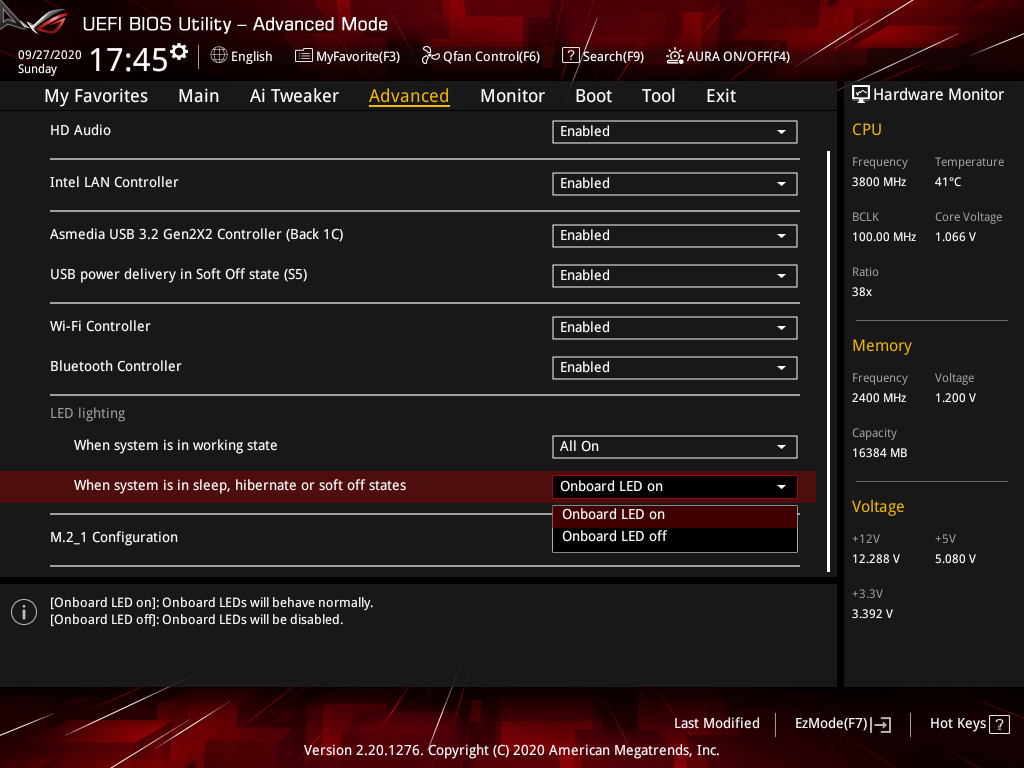This screenshot has height=768, width=1024.
Task: Click CPU temperature 41°C value
Action: pyautogui.click(x=948, y=182)
